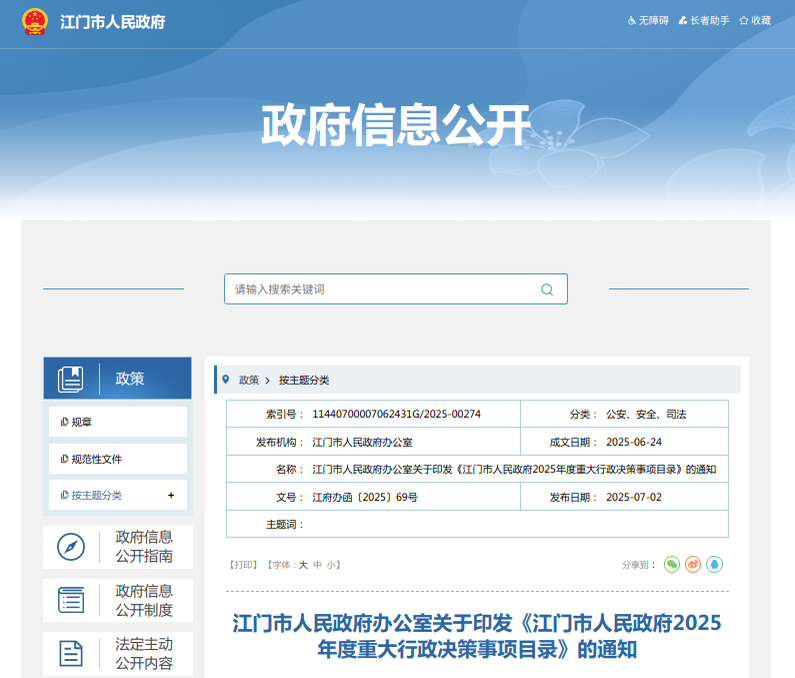This screenshot has height=678, width=795.
Task: Open the 规章 sidebar item
Action: [x=82, y=422]
